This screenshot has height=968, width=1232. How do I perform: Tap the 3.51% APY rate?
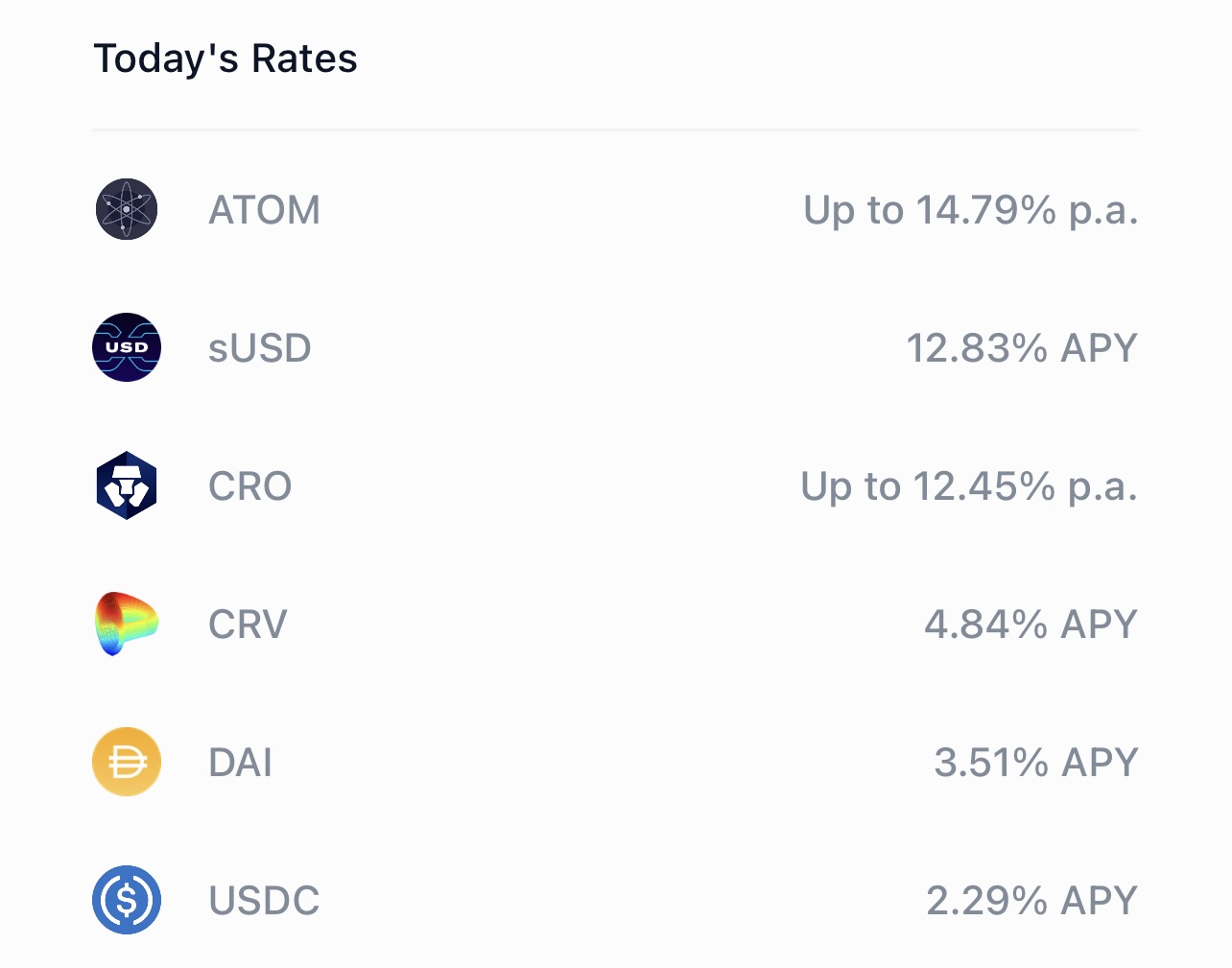[x=1035, y=763]
